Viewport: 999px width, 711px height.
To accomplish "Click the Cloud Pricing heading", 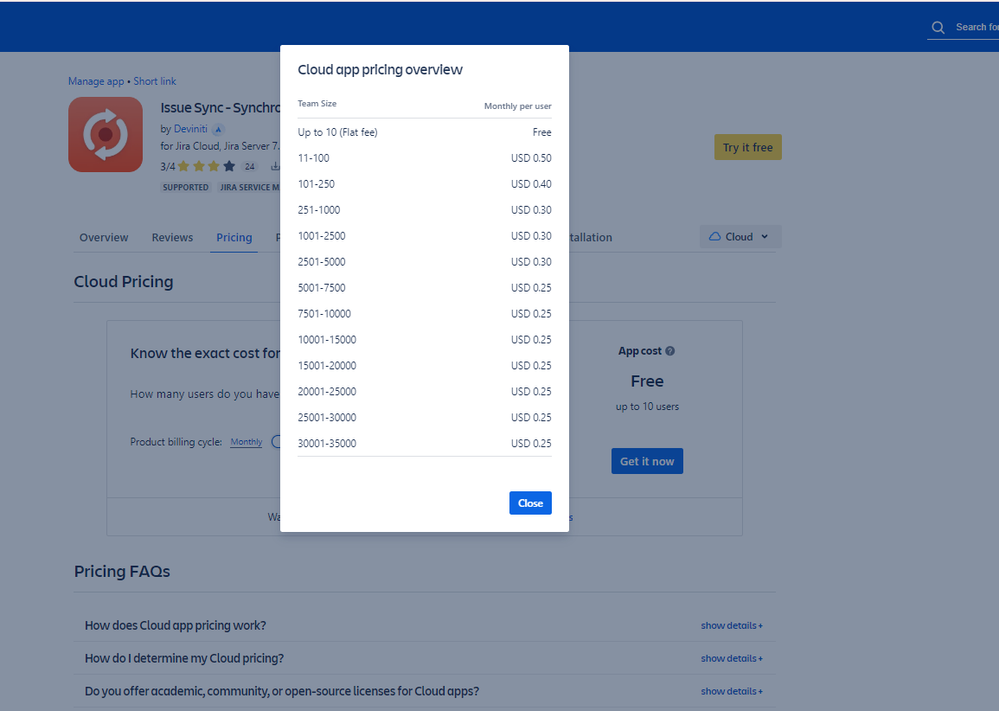I will click(123, 282).
